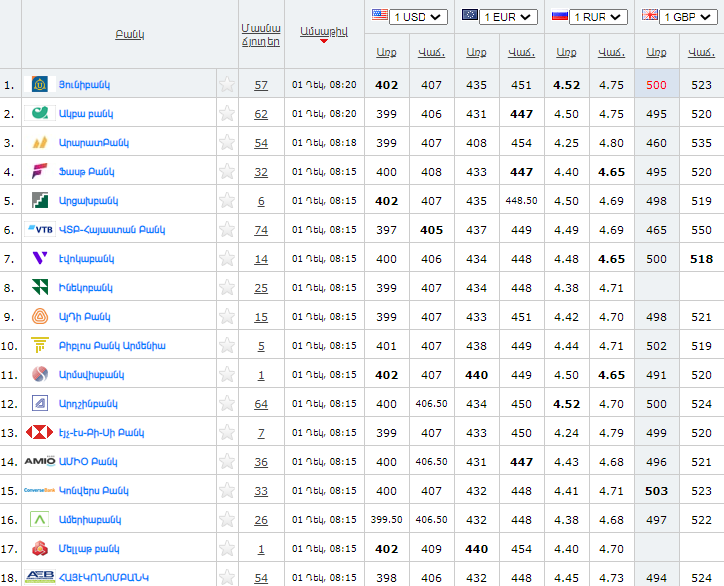Open the 1 GBP currency dropdown
This screenshot has height=586, width=724.
pos(688,17)
